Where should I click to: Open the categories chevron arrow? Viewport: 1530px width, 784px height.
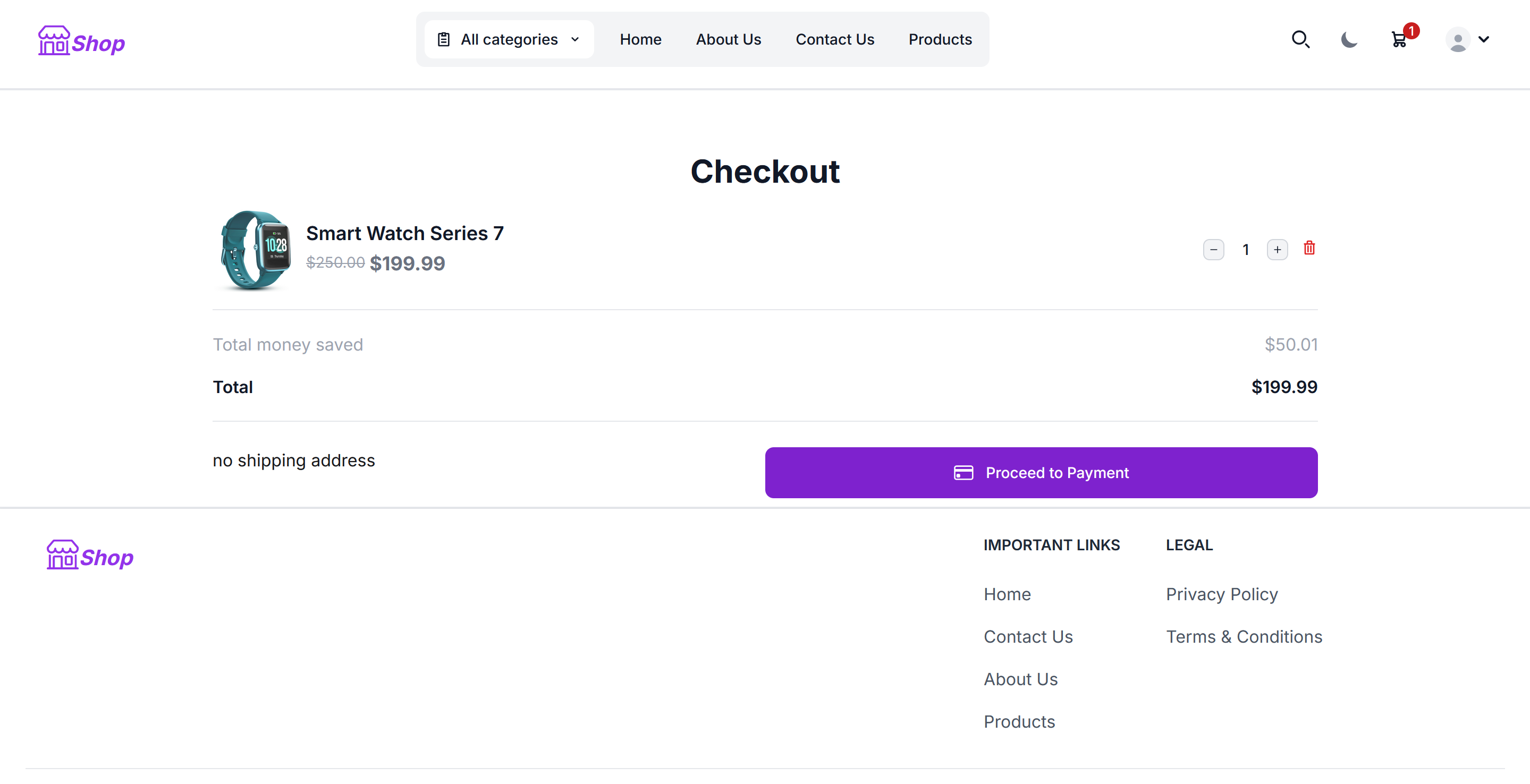574,39
